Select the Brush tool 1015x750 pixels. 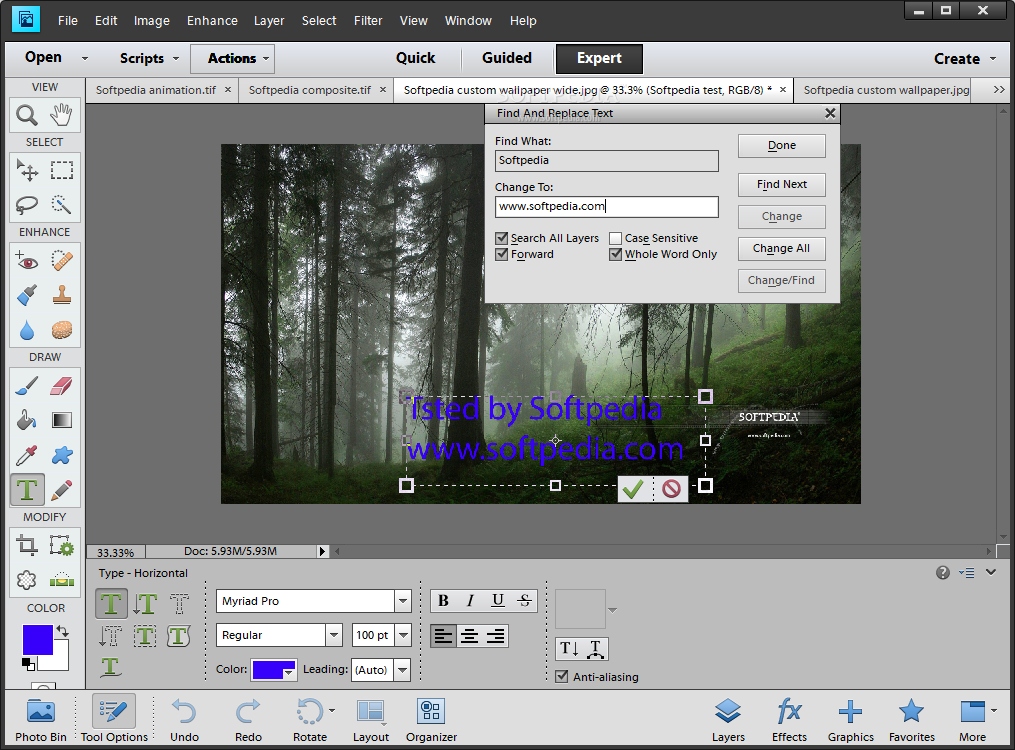[x=27, y=386]
